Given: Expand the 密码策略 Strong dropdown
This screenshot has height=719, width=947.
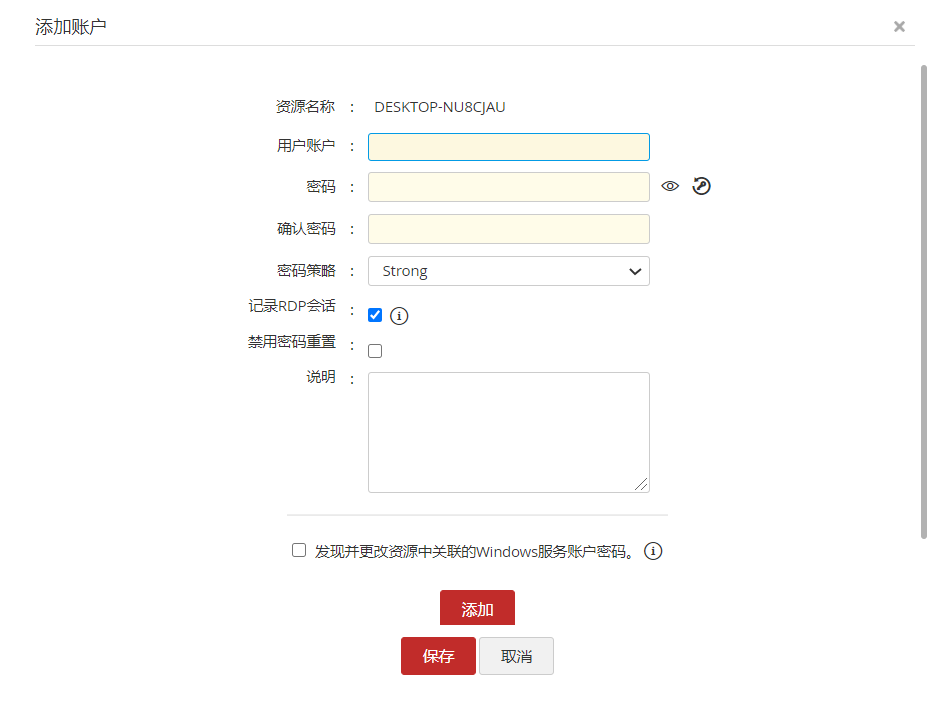Looking at the screenshot, I should point(508,271).
